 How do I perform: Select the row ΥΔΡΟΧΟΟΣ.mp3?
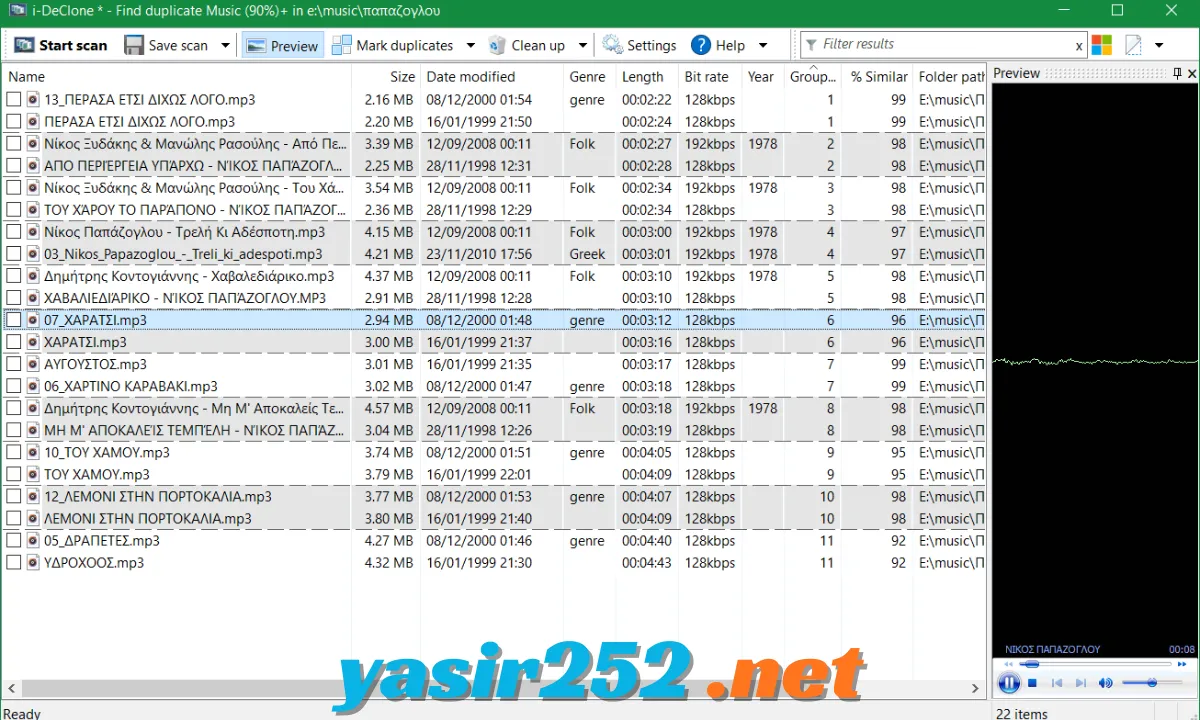coord(494,562)
